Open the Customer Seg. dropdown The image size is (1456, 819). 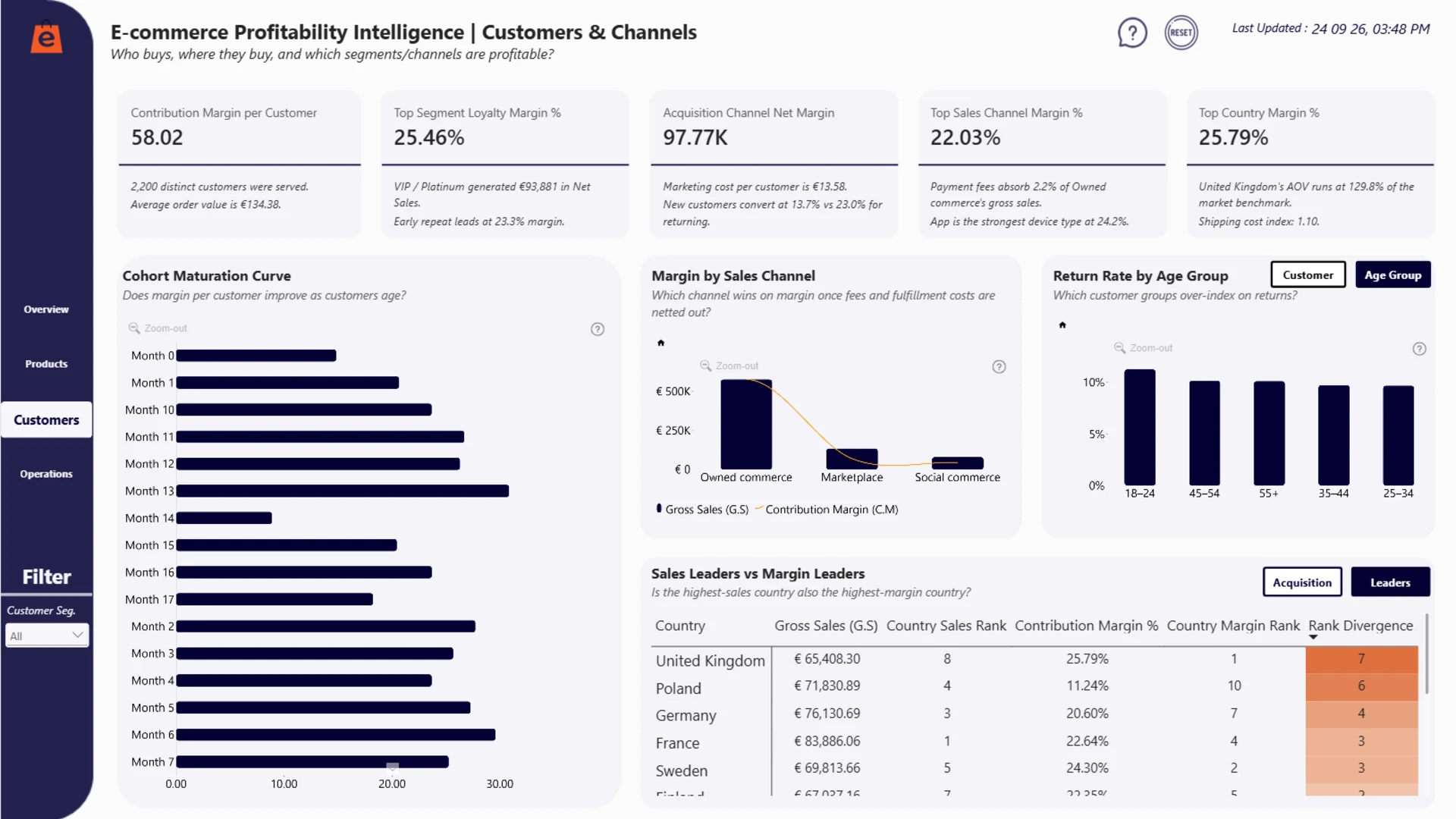(47, 635)
